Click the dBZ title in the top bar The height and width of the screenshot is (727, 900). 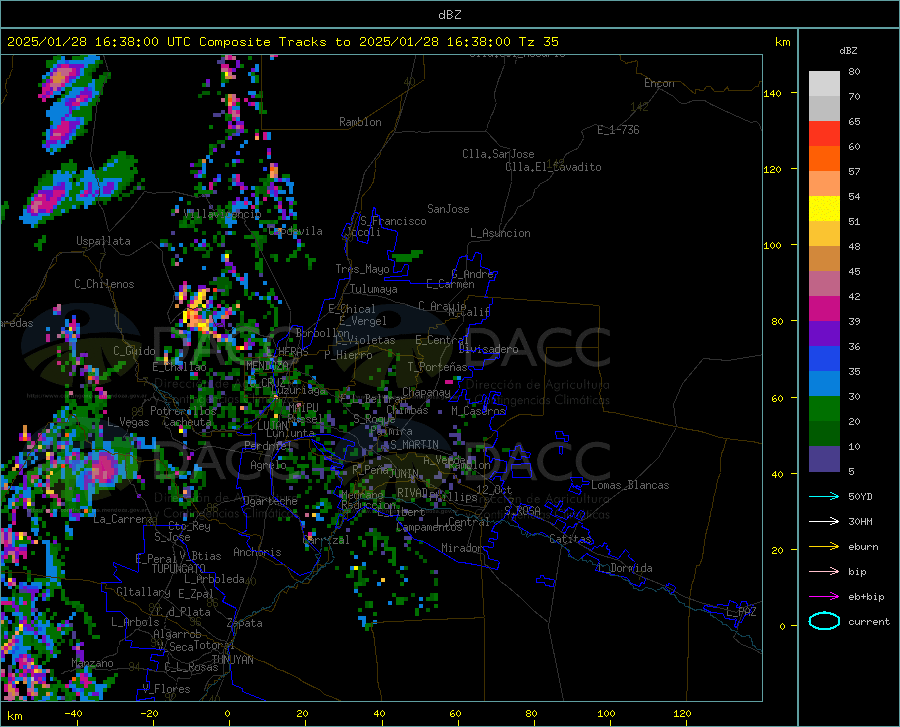click(449, 15)
